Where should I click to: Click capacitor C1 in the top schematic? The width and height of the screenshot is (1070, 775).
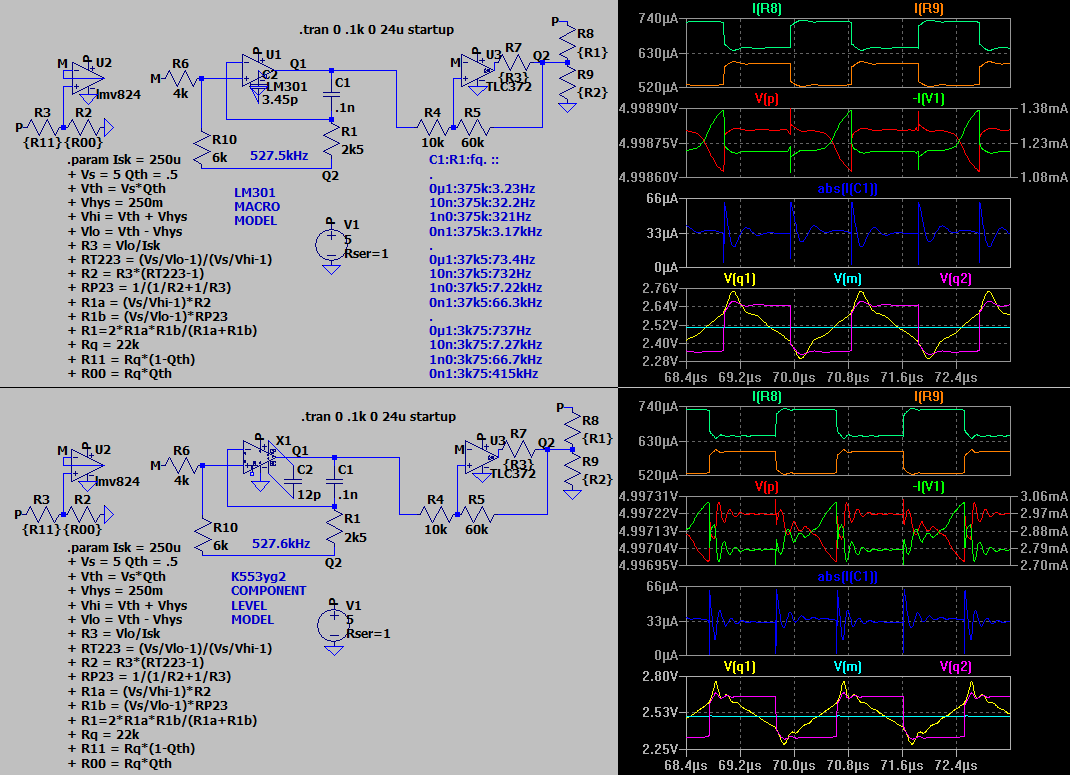coord(329,96)
